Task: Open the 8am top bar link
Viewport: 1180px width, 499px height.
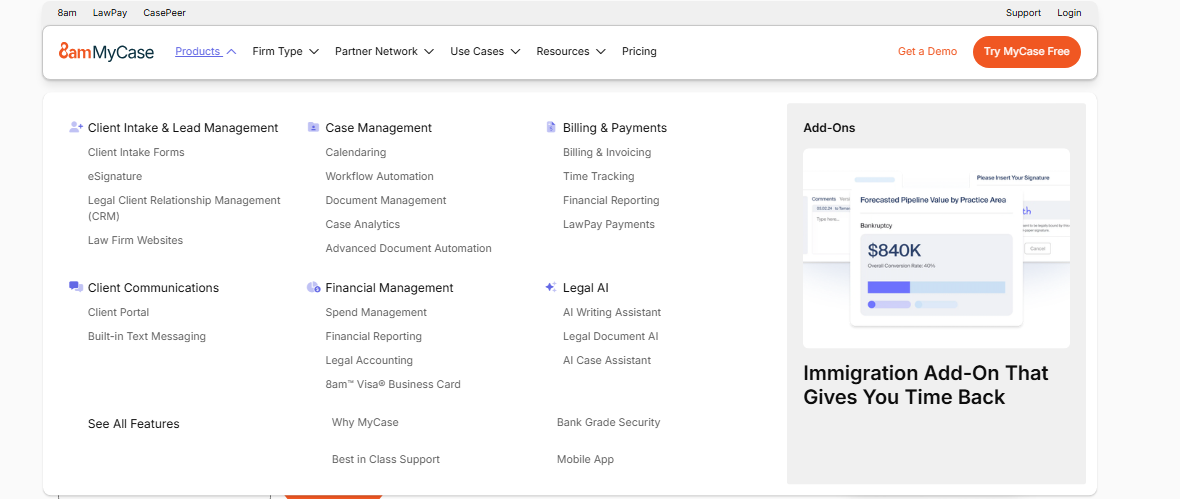Action: point(67,13)
